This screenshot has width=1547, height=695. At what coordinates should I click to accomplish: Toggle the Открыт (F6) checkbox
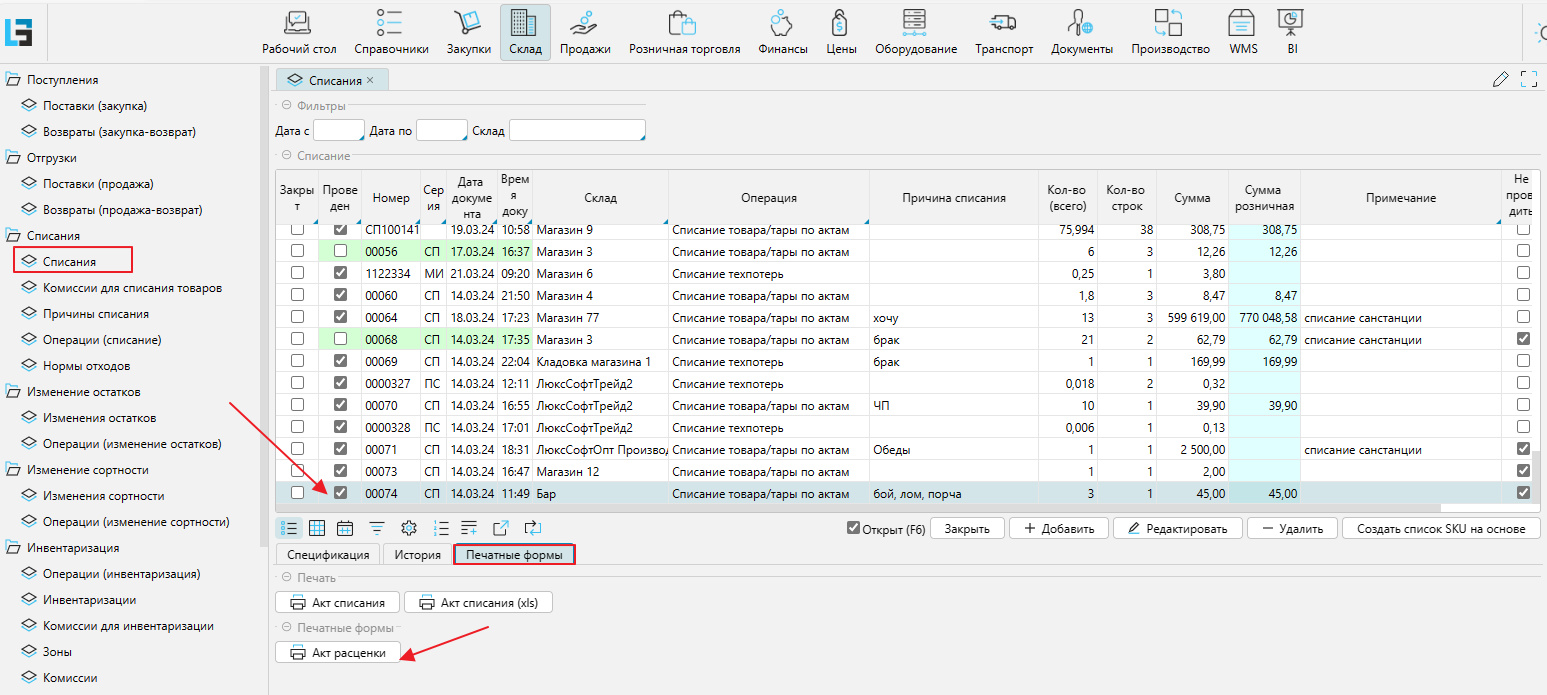click(853, 528)
